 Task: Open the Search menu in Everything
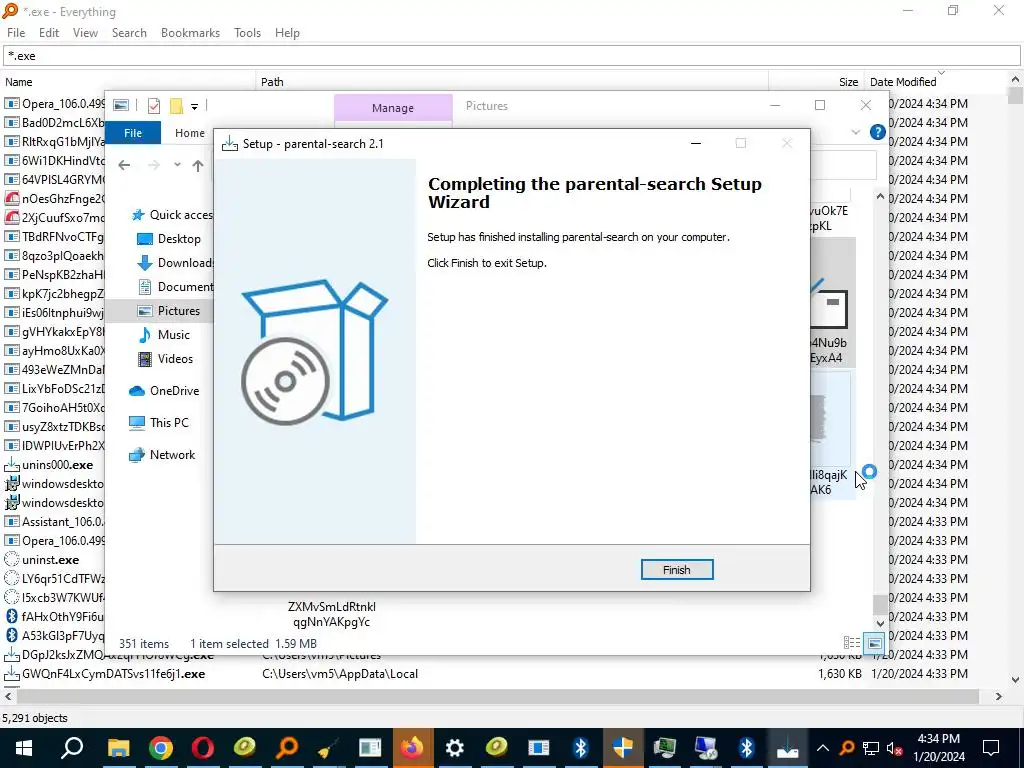(x=129, y=33)
